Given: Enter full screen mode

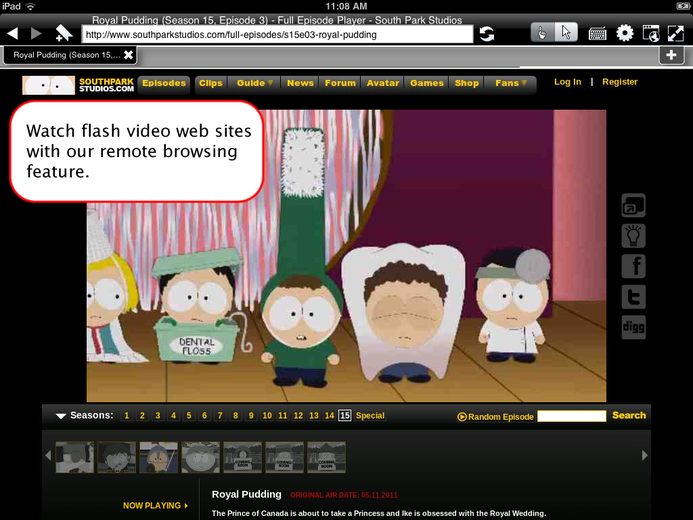Looking at the screenshot, I should (x=676, y=33).
